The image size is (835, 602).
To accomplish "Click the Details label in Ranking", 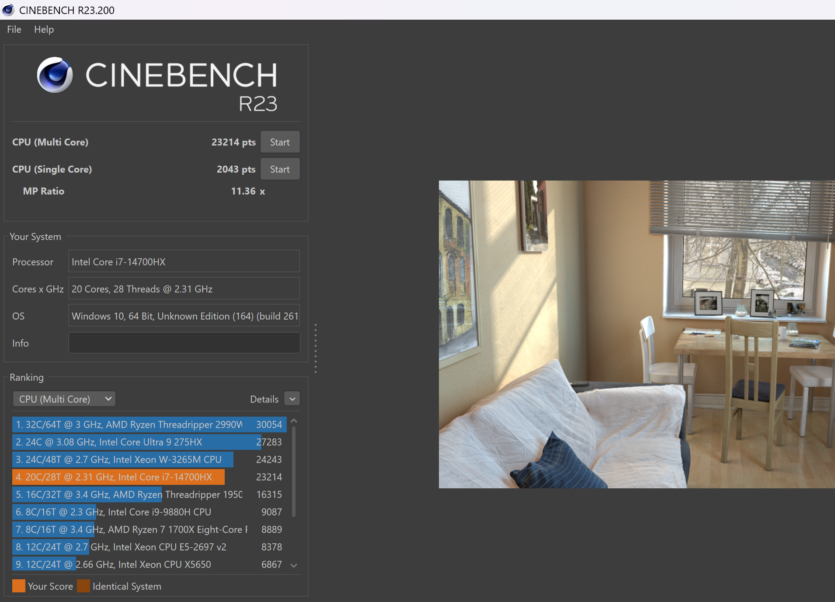I will [264, 399].
